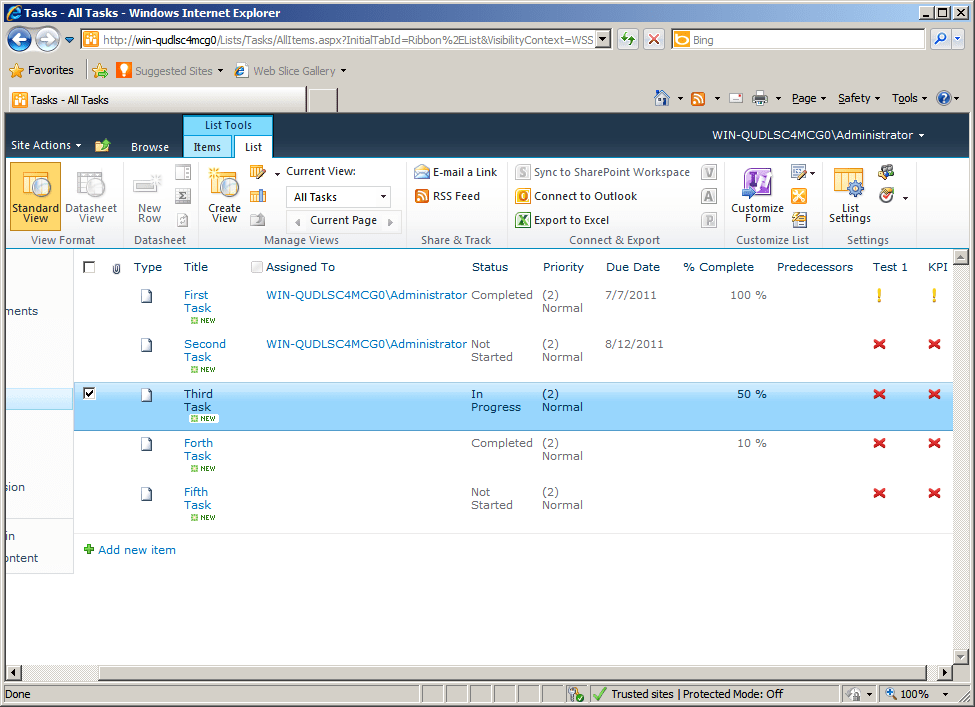Click Sync to SharePoint Workspace
Screen dimensions: 975x707
(x=603, y=172)
